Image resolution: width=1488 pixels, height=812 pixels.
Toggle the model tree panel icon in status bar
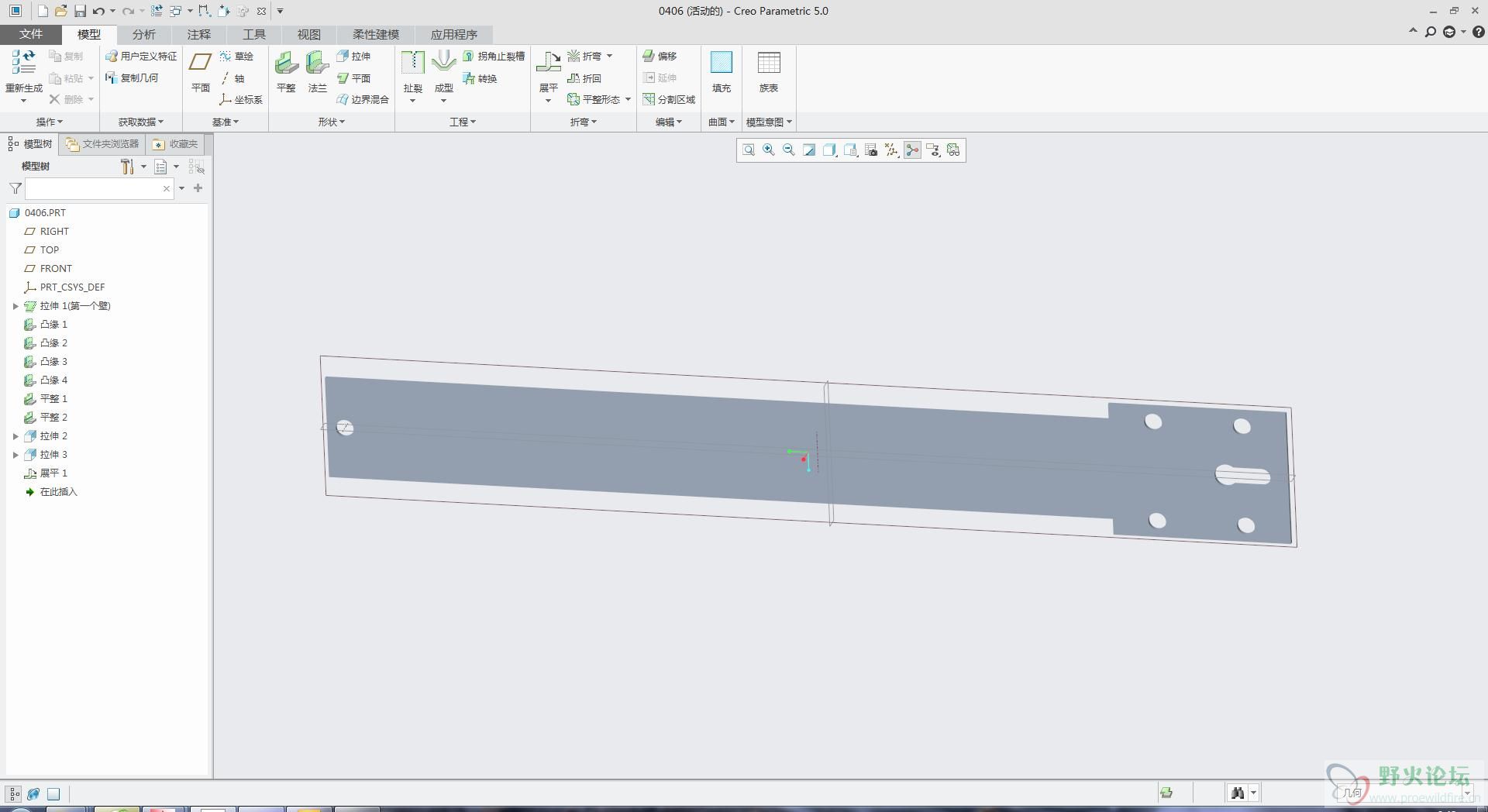[14, 793]
